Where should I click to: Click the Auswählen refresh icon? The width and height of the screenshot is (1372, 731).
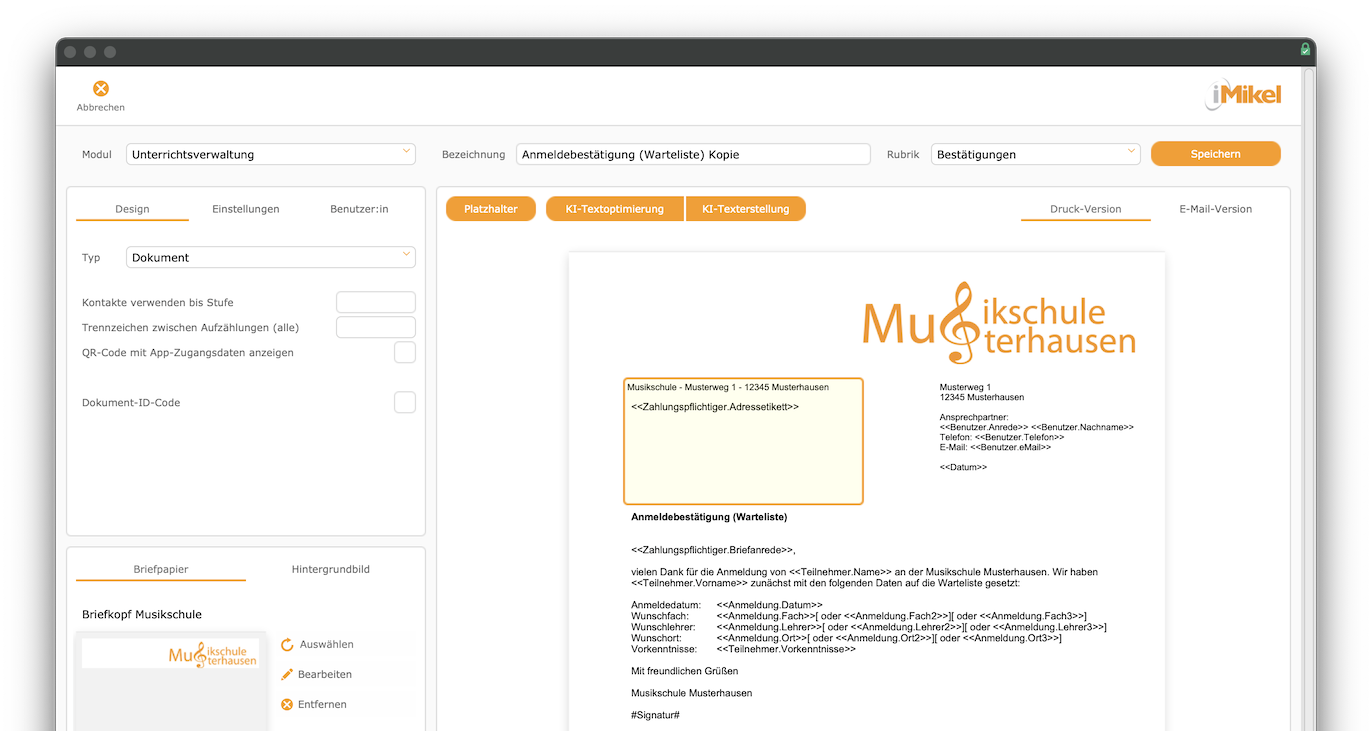[287, 645]
